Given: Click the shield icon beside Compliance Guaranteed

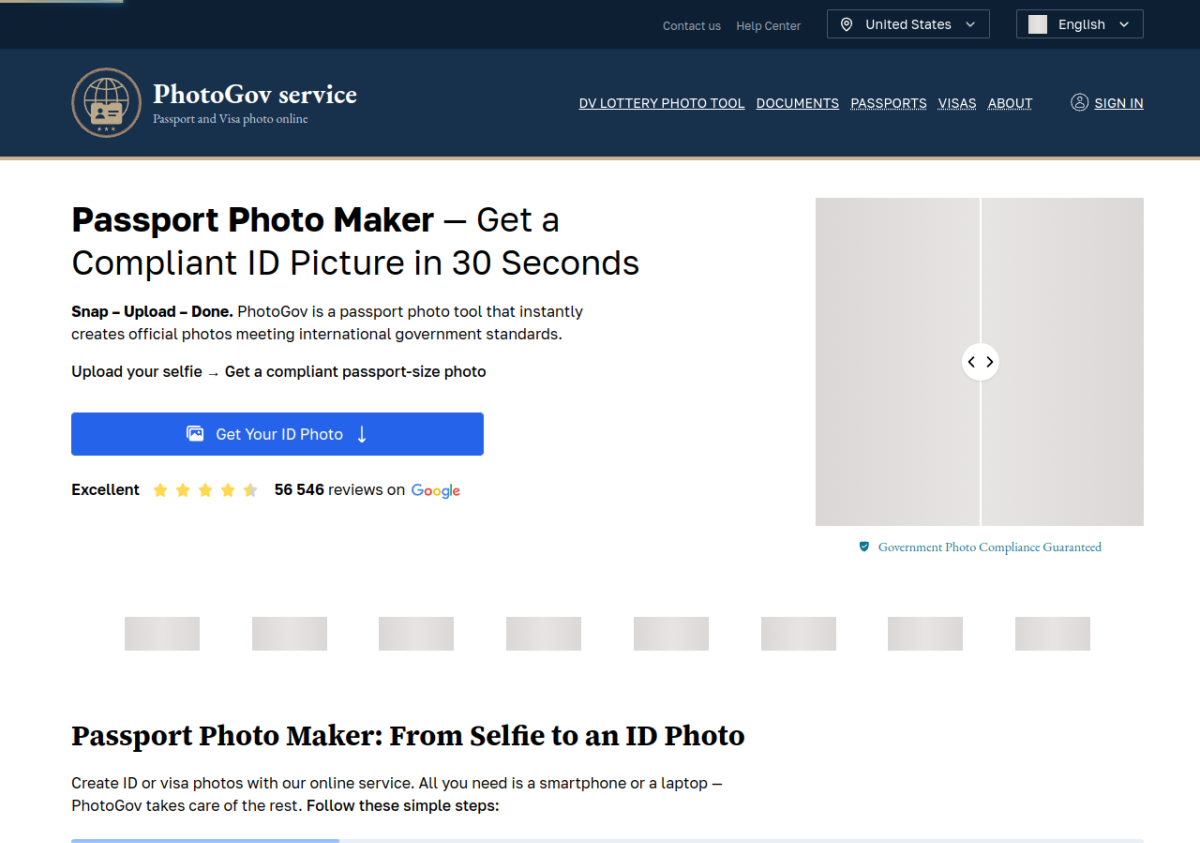Looking at the screenshot, I should pyautogui.click(x=864, y=547).
